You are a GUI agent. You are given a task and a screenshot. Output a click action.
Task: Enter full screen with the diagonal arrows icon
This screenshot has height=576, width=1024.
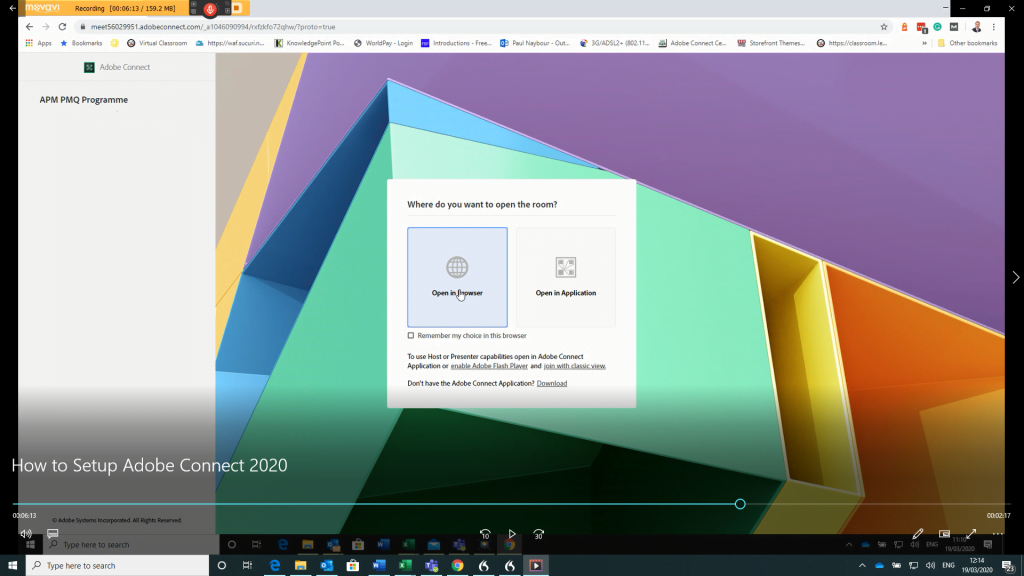[970, 534]
